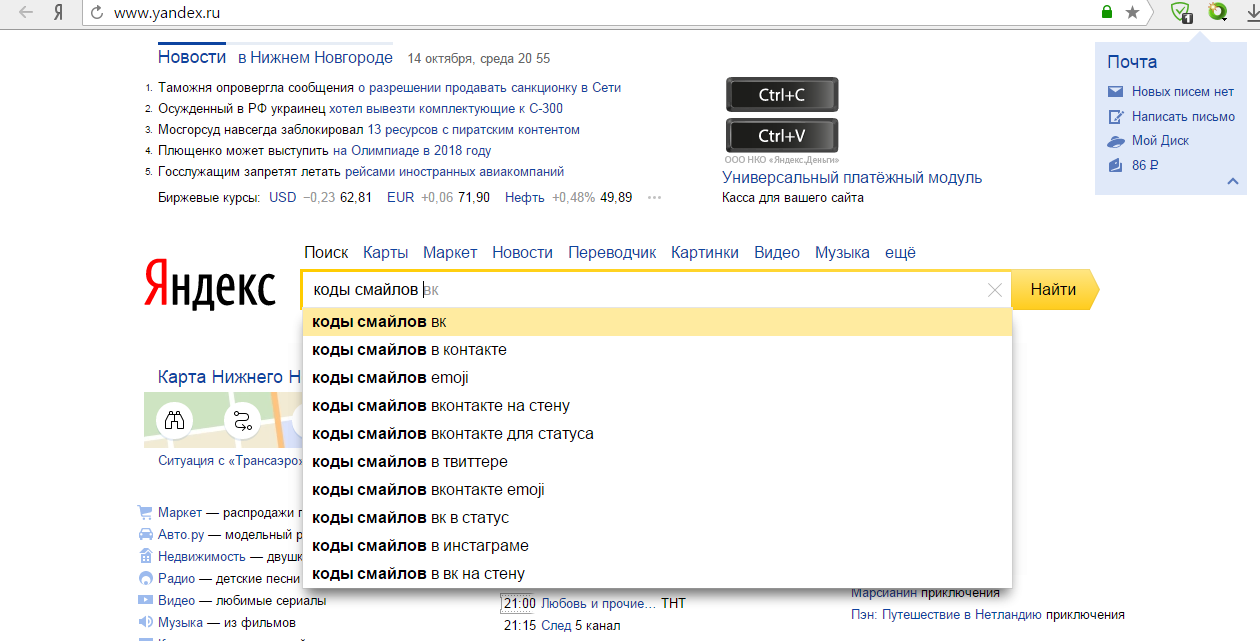This screenshot has height=641, width=1260.
Task: Click the shopping cart icon next to Маркет
Action: [146, 512]
